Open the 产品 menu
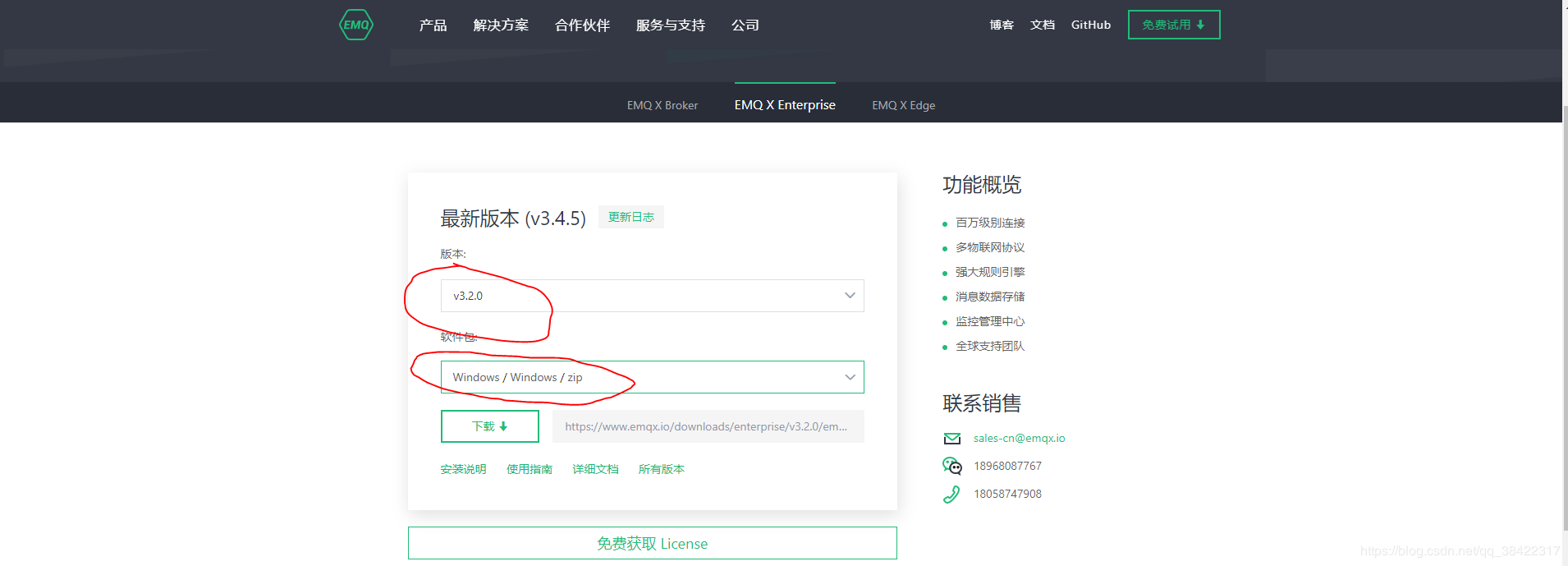Viewport: 1568px width, 566px height. (433, 25)
